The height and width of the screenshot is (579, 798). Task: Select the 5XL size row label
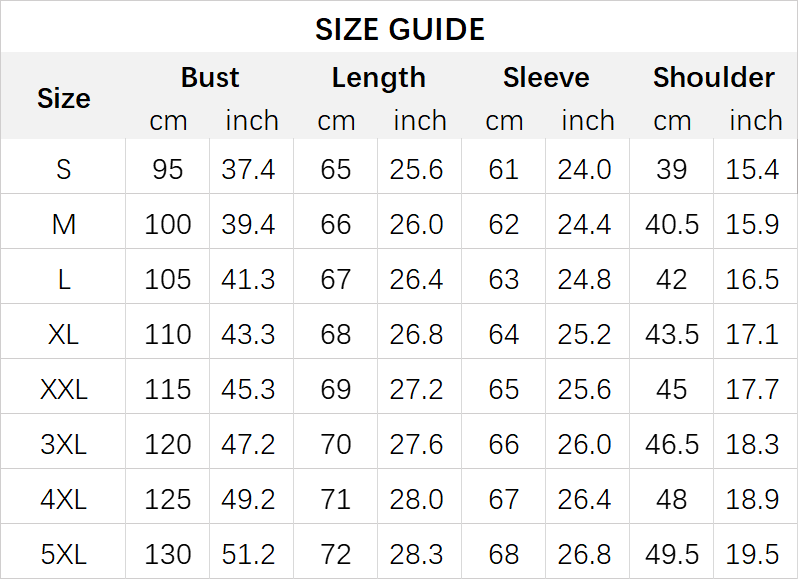point(64,553)
